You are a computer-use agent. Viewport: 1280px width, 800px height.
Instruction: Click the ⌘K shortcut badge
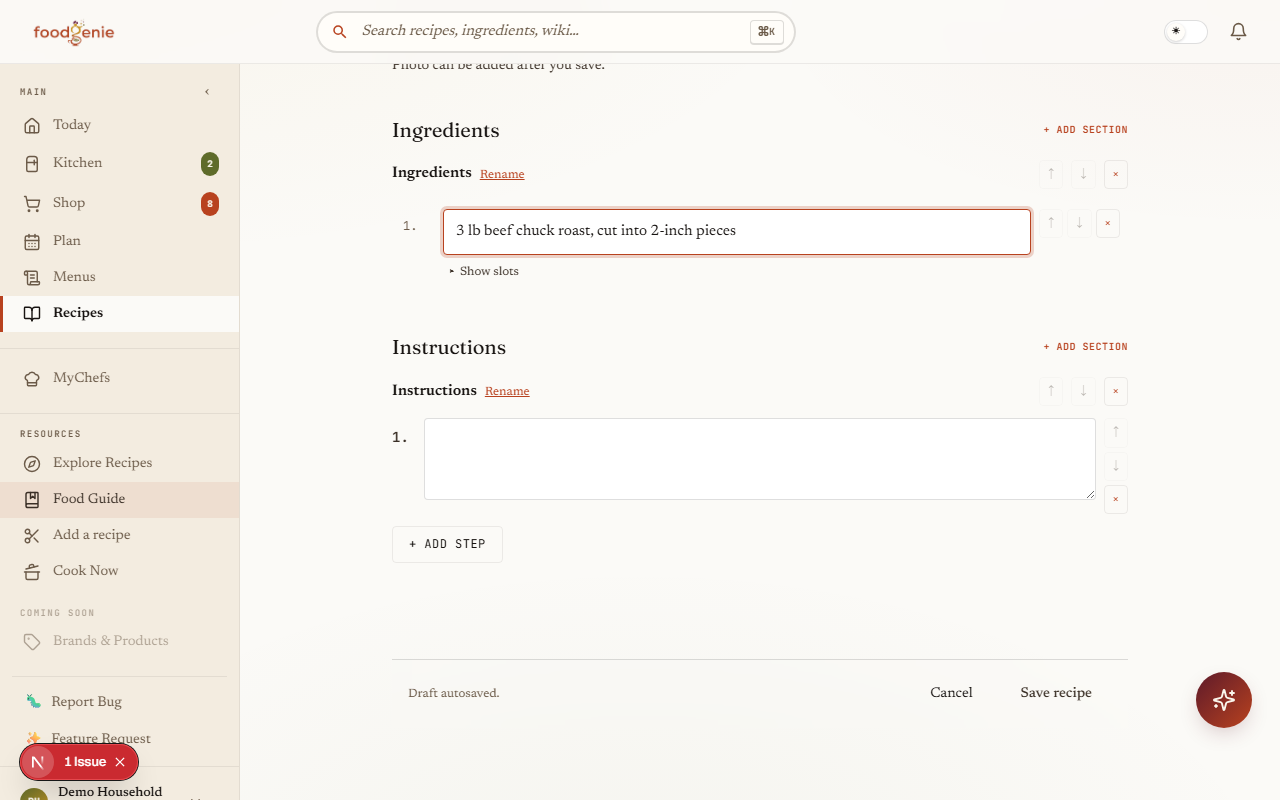(766, 32)
